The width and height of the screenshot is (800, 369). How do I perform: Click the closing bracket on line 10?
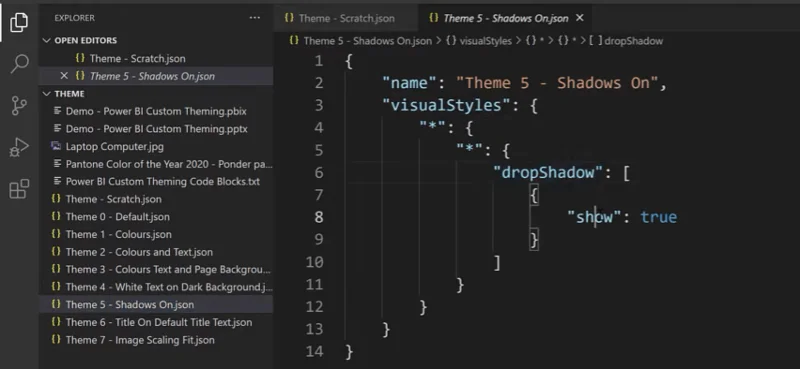497,262
